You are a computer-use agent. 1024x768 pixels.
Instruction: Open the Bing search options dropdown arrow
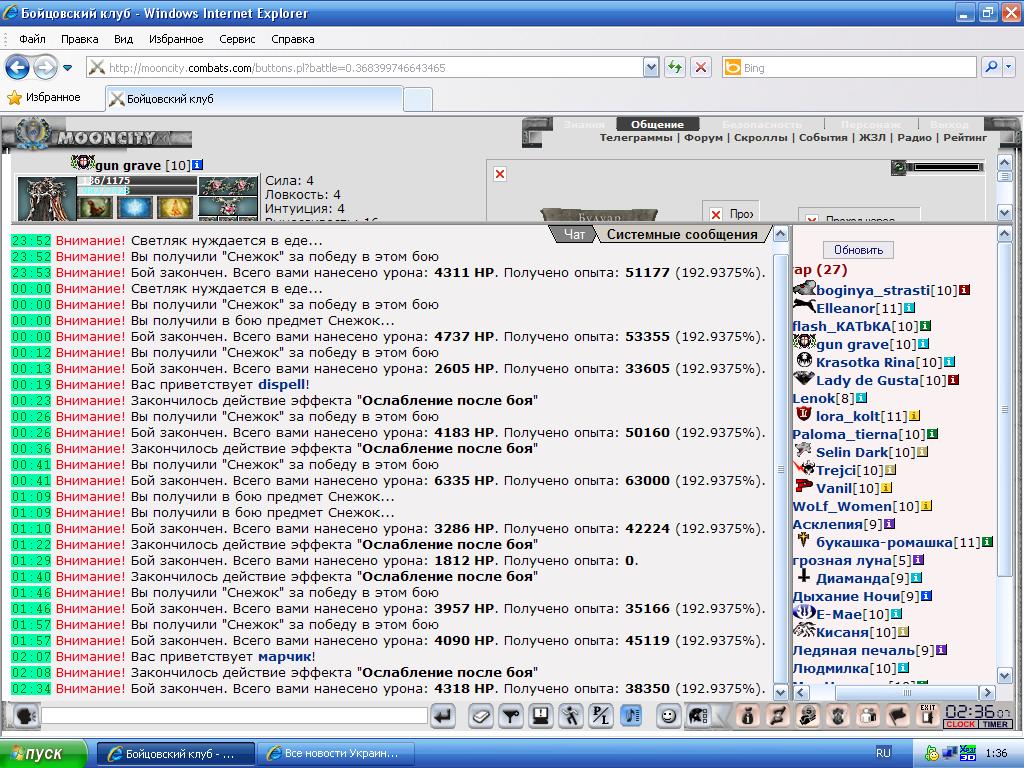[x=1008, y=67]
